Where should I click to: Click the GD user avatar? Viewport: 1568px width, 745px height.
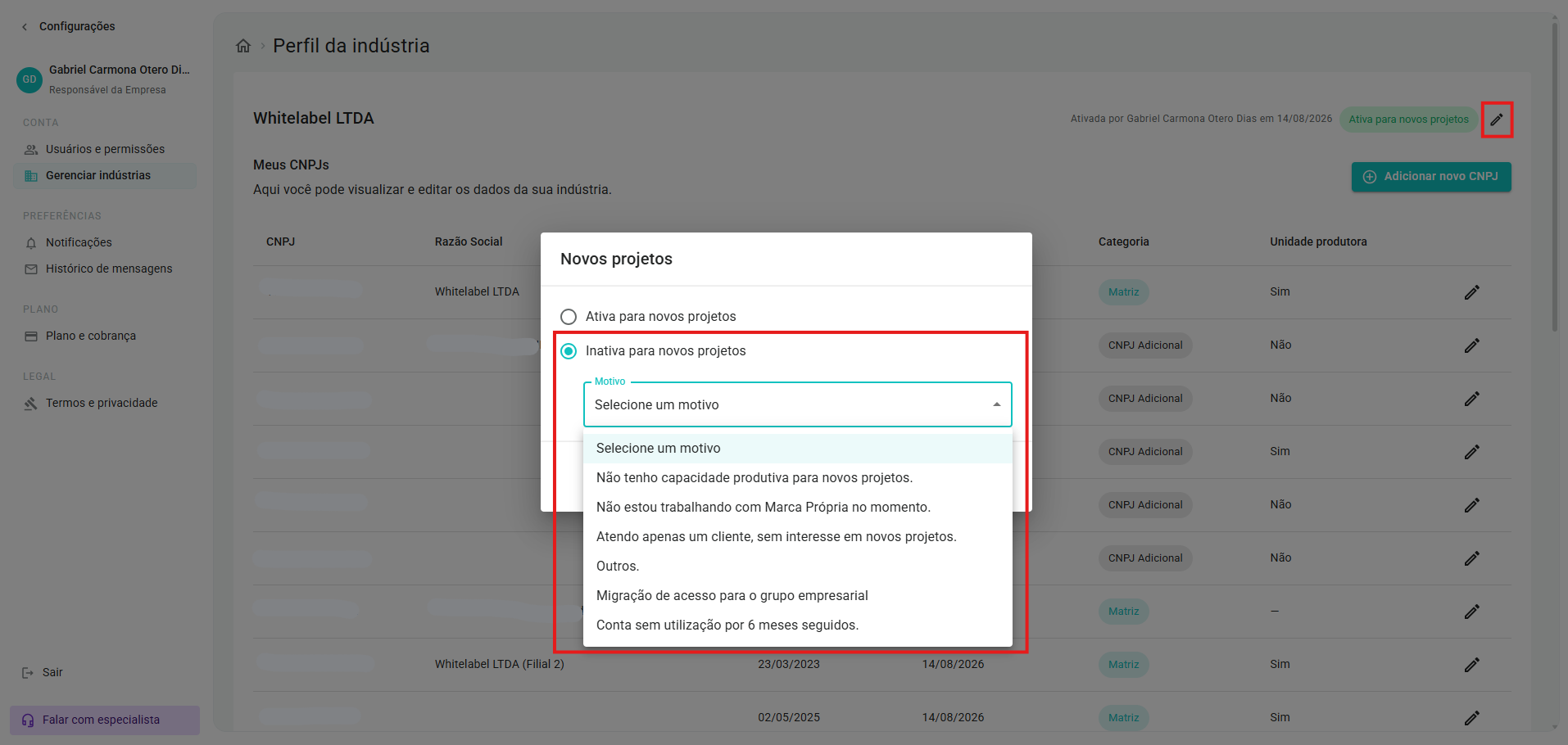click(29, 79)
